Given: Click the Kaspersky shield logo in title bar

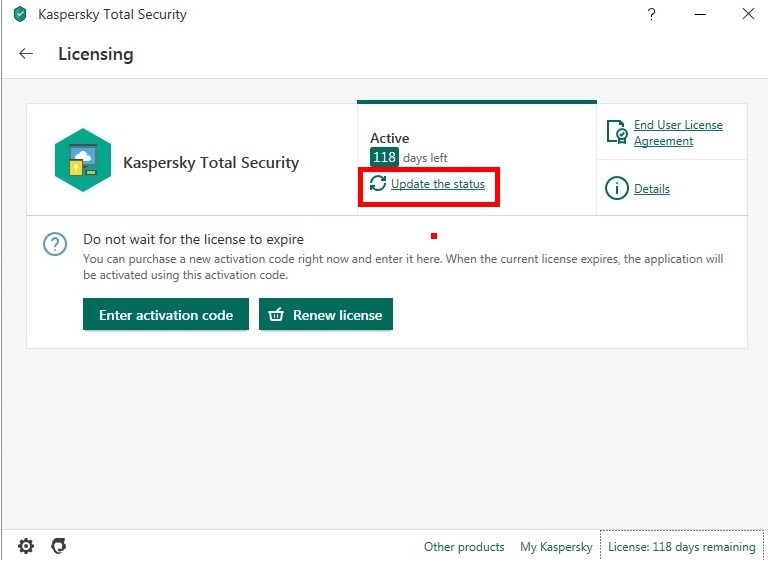Looking at the screenshot, I should tap(20, 15).
